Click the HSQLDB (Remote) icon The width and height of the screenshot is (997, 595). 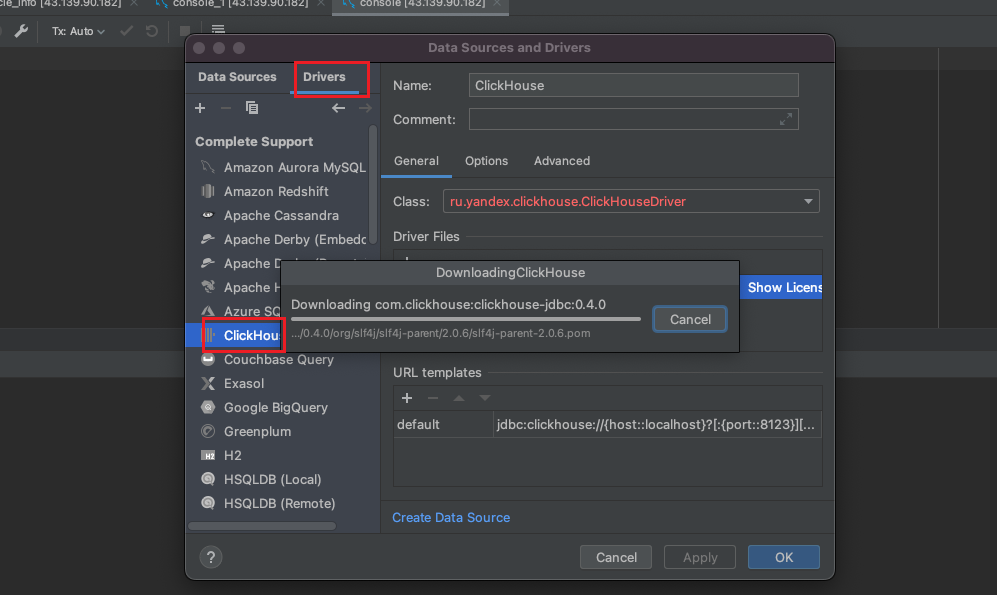[x=208, y=503]
